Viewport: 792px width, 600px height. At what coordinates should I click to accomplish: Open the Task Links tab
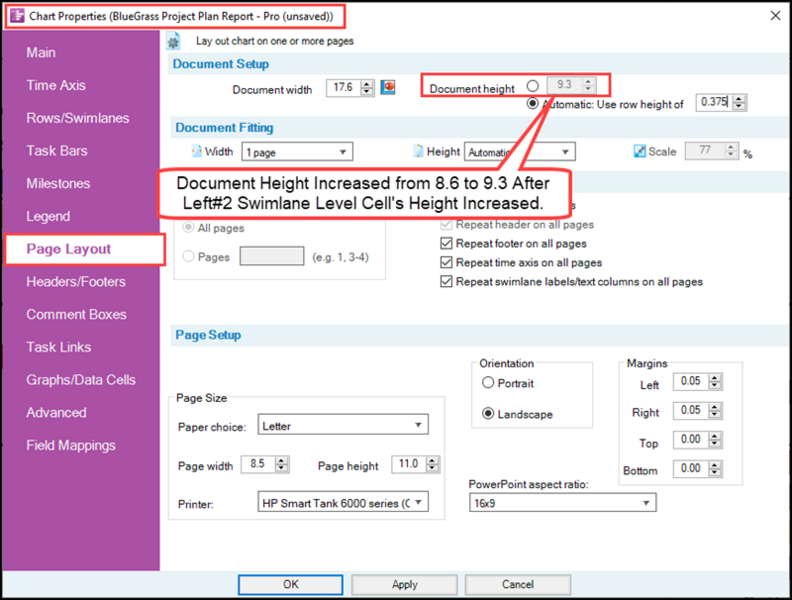coord(59,347)
